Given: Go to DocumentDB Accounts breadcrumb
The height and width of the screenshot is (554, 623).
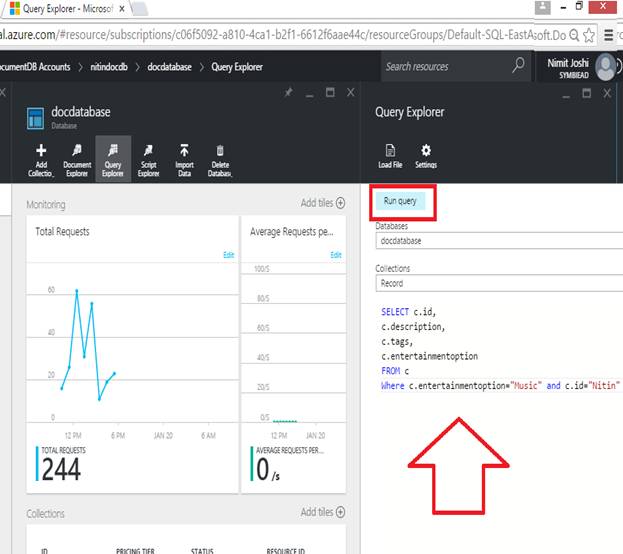Looking at the screenshot, I should pos(35,67).
